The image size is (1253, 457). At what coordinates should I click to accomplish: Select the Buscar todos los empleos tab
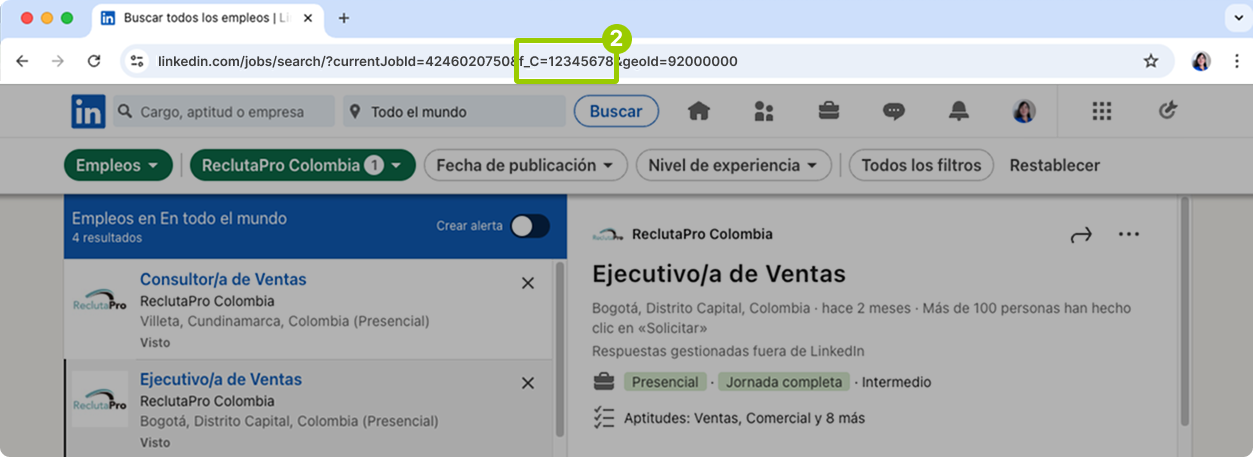(x=208, y=18)
